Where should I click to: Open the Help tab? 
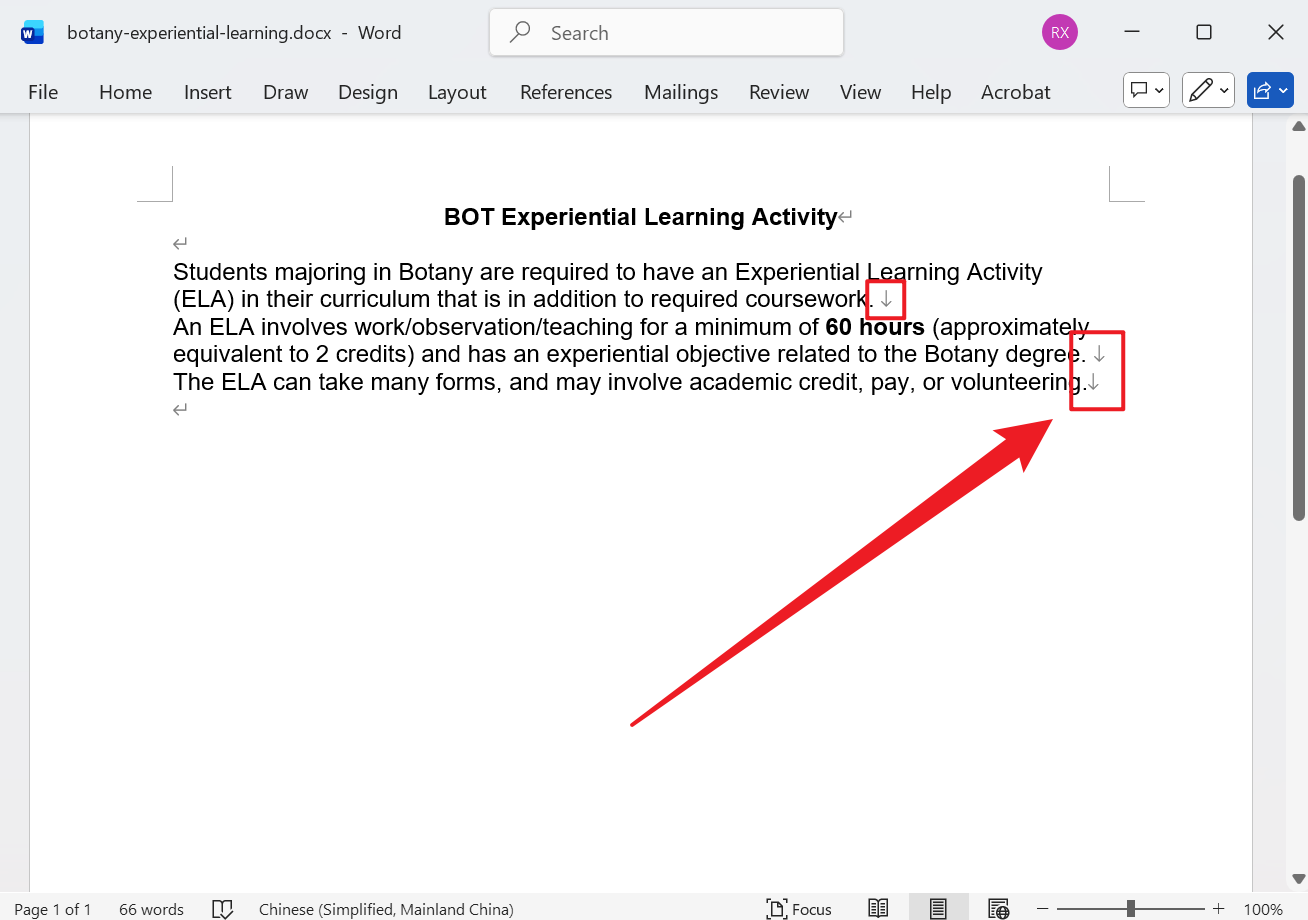[x=931, y=92]
